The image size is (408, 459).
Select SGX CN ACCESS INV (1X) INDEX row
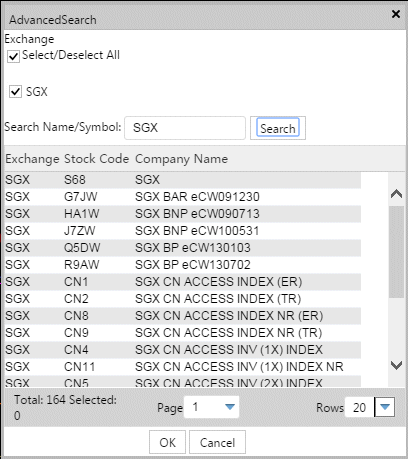pyautogui.click(x=183, y=350)
